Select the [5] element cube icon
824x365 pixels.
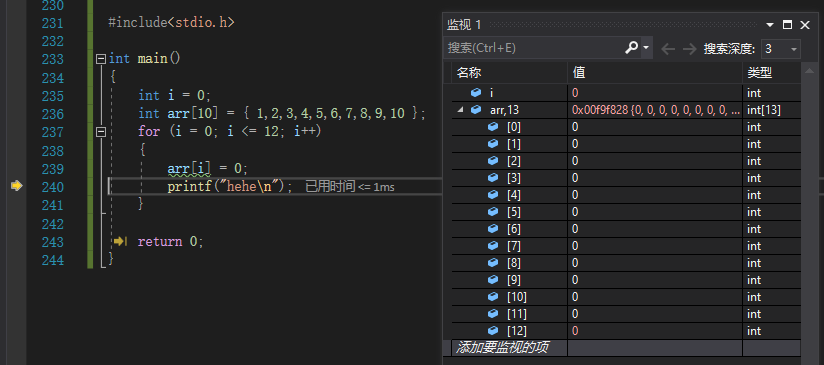click(x=493, y=212)
